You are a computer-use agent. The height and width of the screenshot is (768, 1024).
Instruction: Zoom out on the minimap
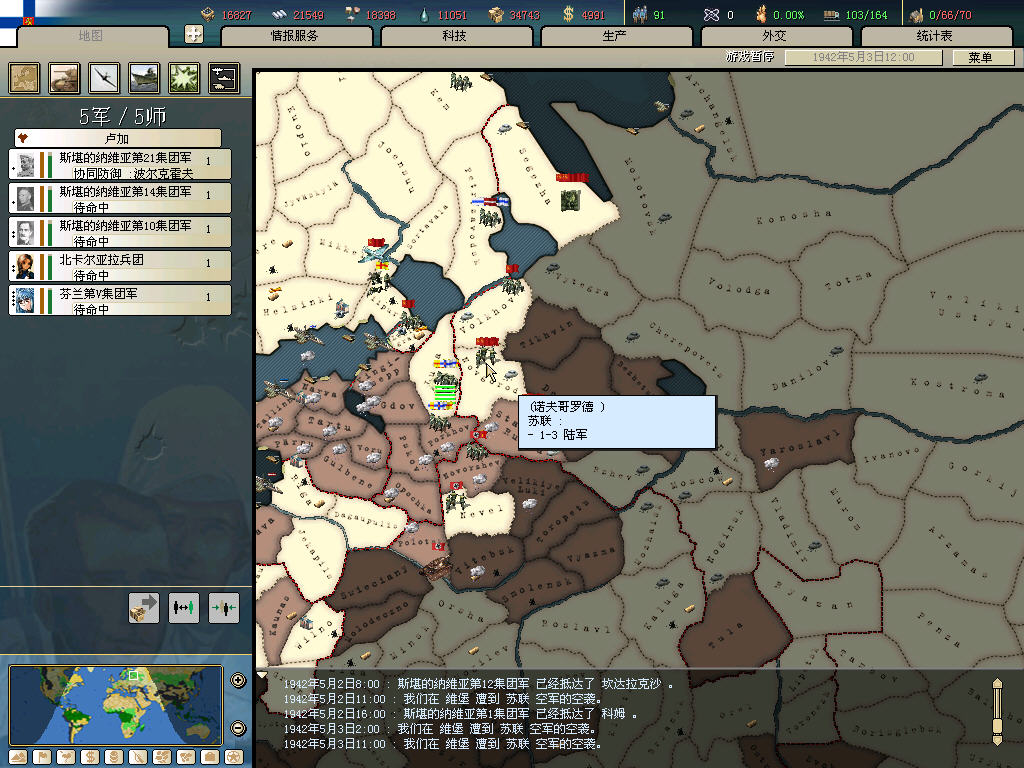pos(238,727)
